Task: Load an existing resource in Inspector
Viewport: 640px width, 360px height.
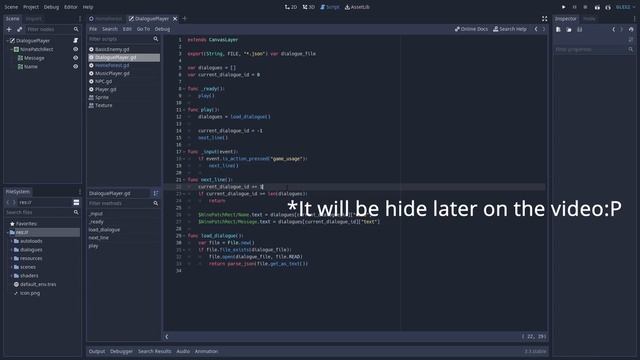Action: click(x=569, y=29)
